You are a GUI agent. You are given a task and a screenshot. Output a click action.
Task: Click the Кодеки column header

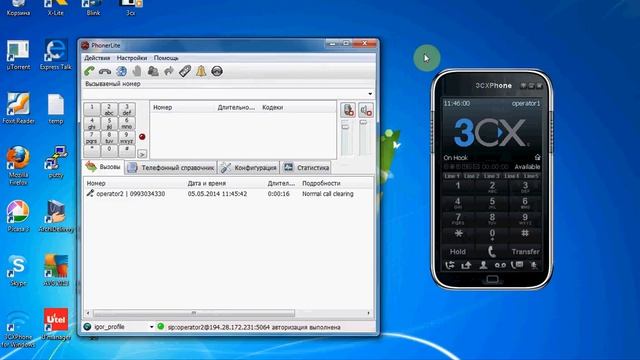click(273, 107)
